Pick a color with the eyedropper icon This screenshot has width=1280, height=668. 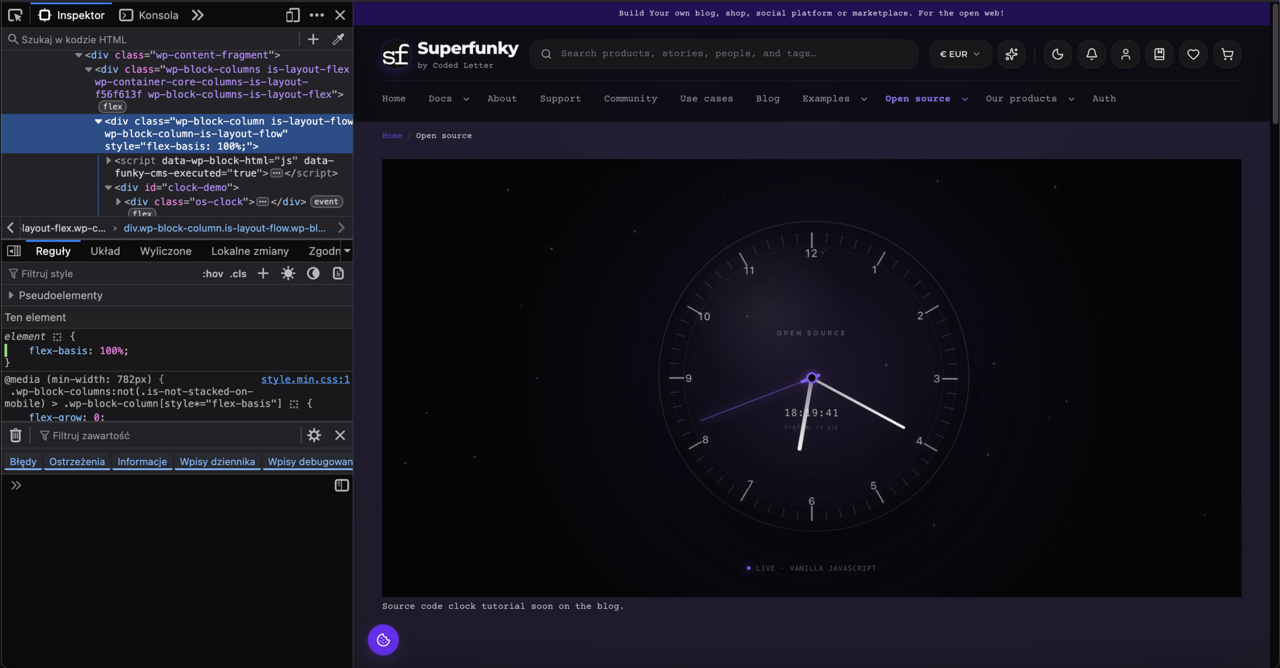coord(338,39)
